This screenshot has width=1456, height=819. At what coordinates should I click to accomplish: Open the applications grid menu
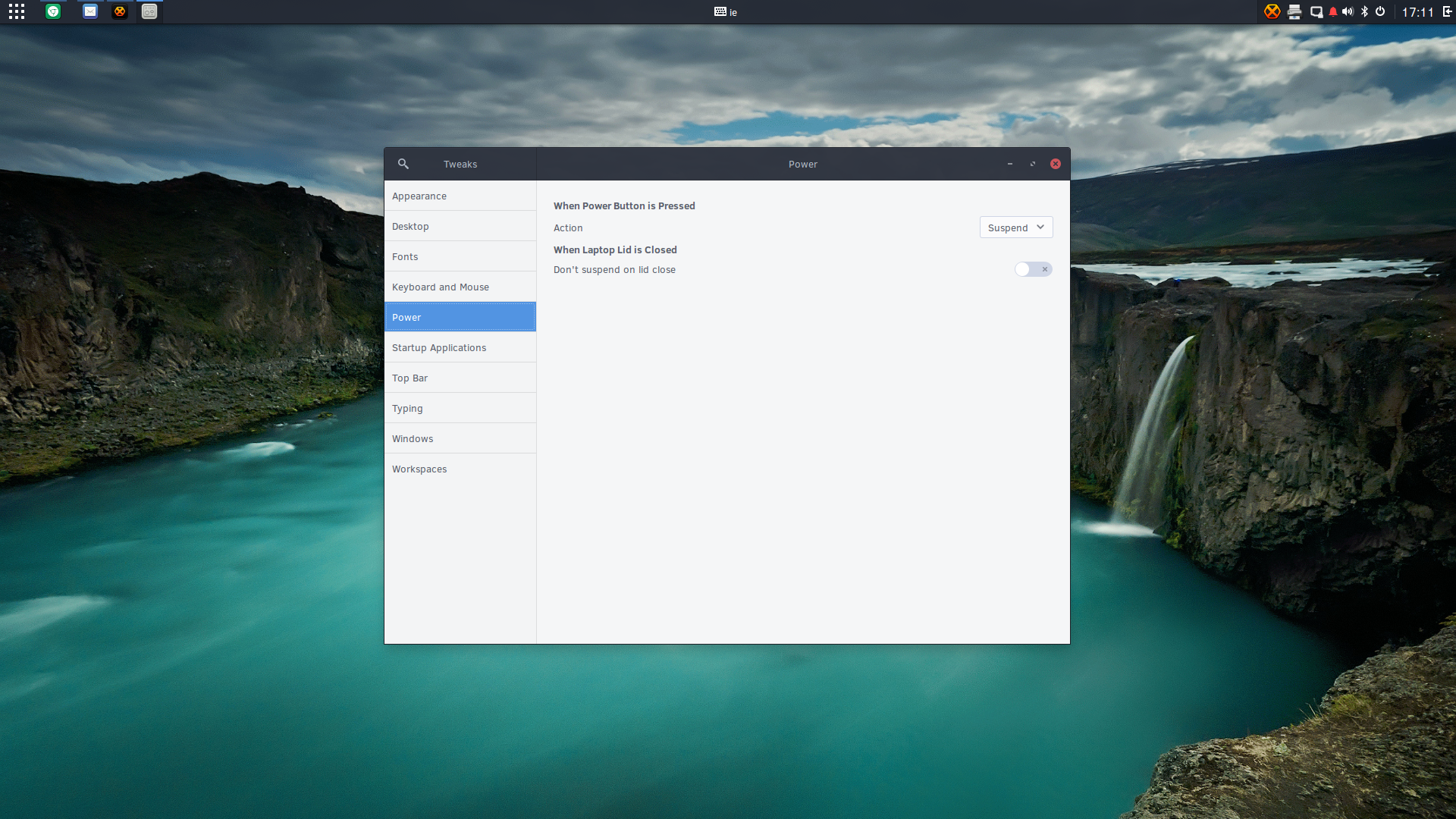17,11
